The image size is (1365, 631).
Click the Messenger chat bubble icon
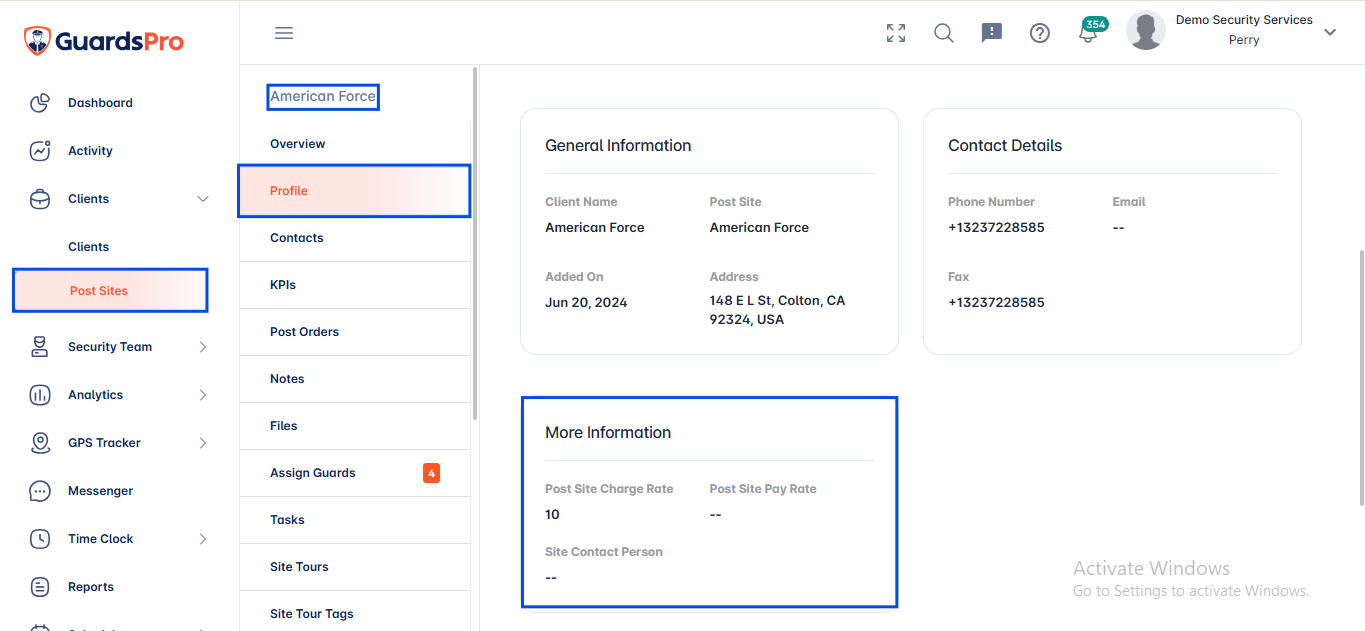tap(40, 491)
